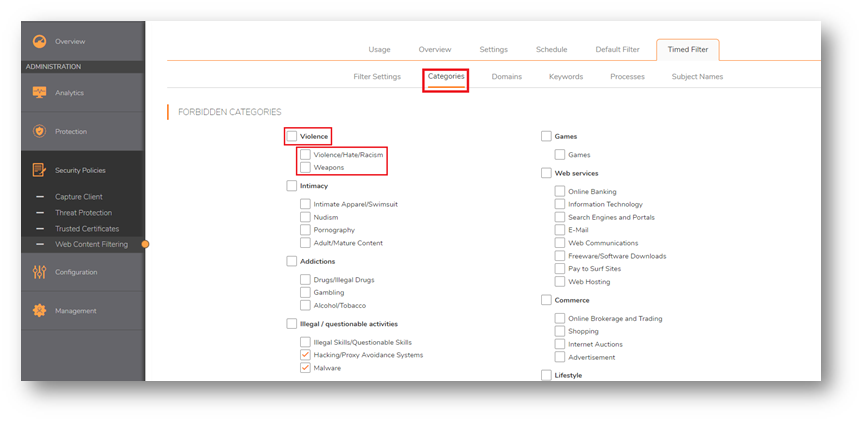Viewport: 863px width, 423px height.
Task: Open Capture Client in sidebar
Action: coord(78,197)
